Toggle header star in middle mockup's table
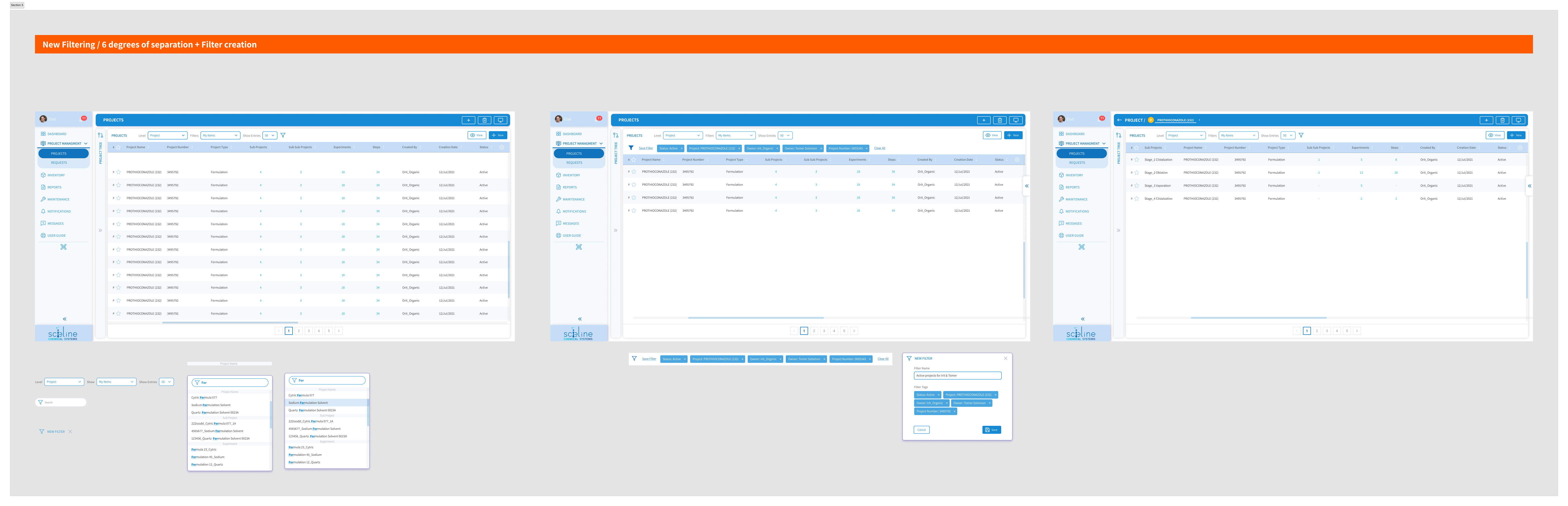This screenshot has width=1568, height=506. 634,159
